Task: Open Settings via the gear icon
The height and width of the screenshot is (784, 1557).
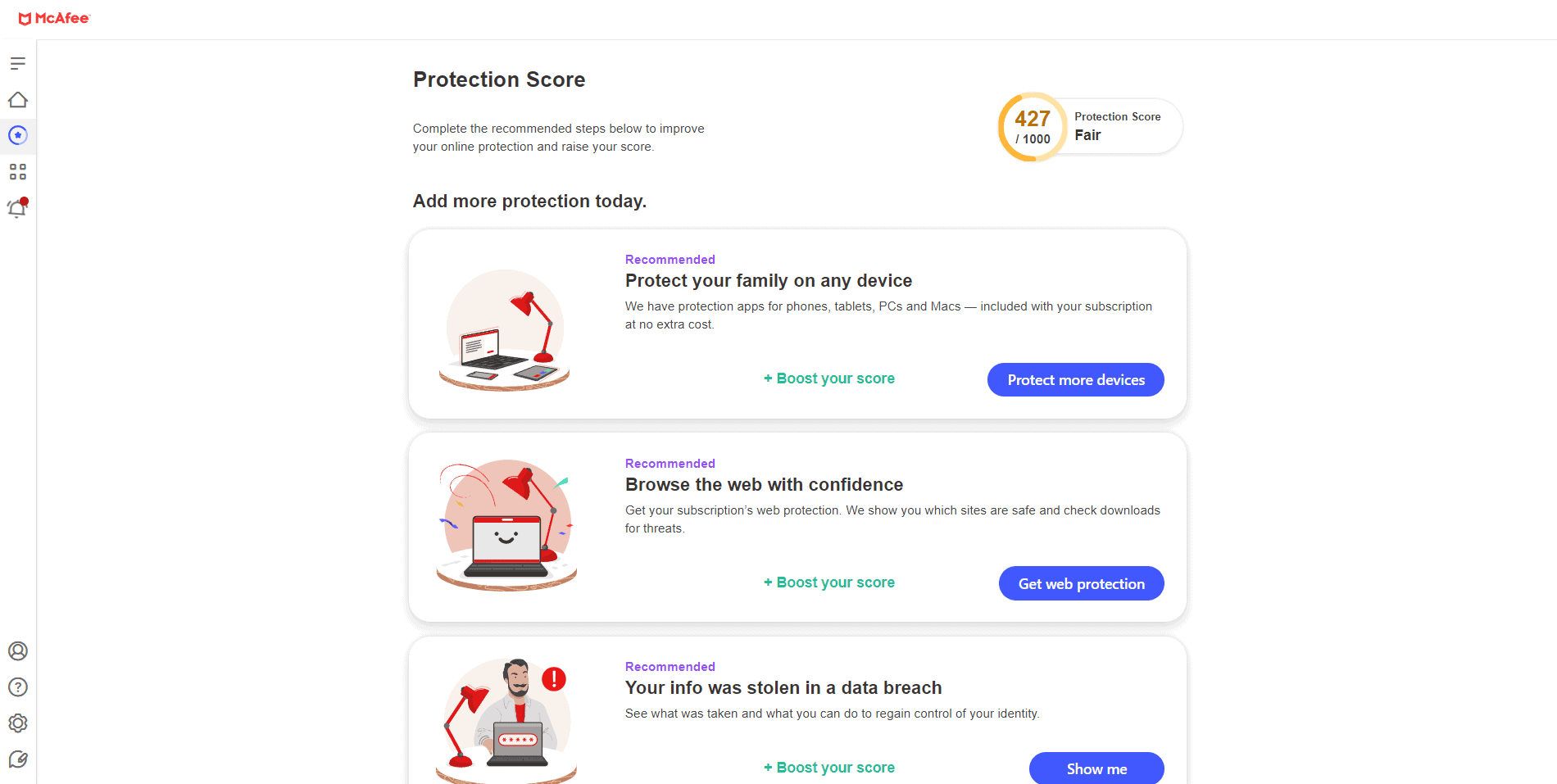Action: coord(18,723)
